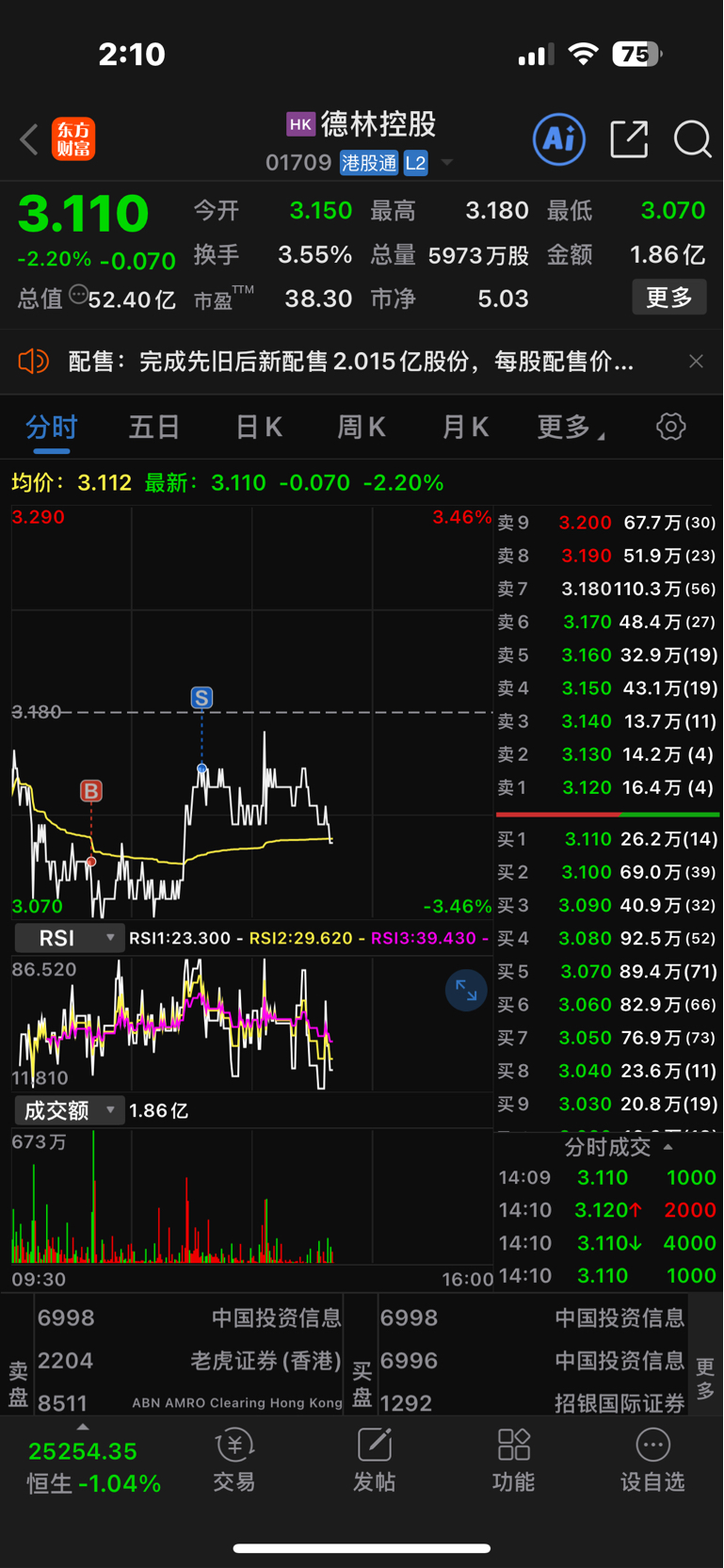Select 卖2 price 3.130 row

(x=607, y=754)
